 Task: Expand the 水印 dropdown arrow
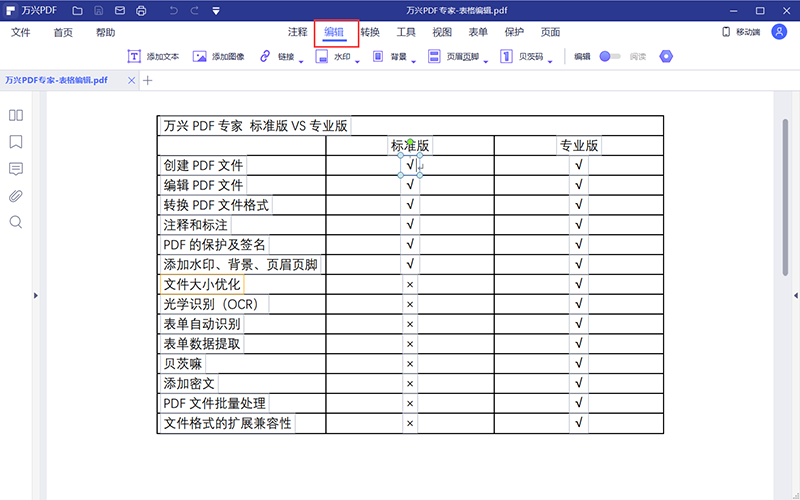point(357,62)
